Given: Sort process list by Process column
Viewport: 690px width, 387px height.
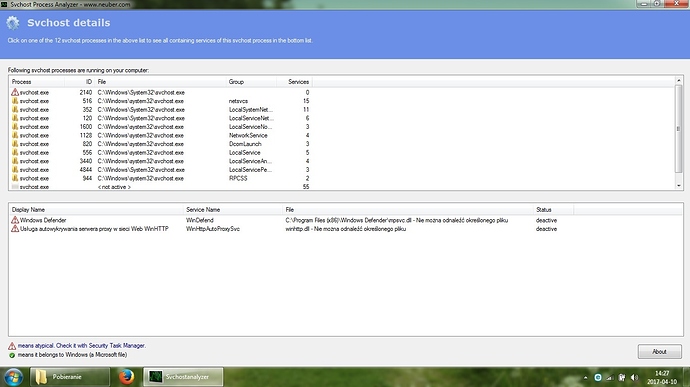Looking at the screenshot, I should point(37,82).
